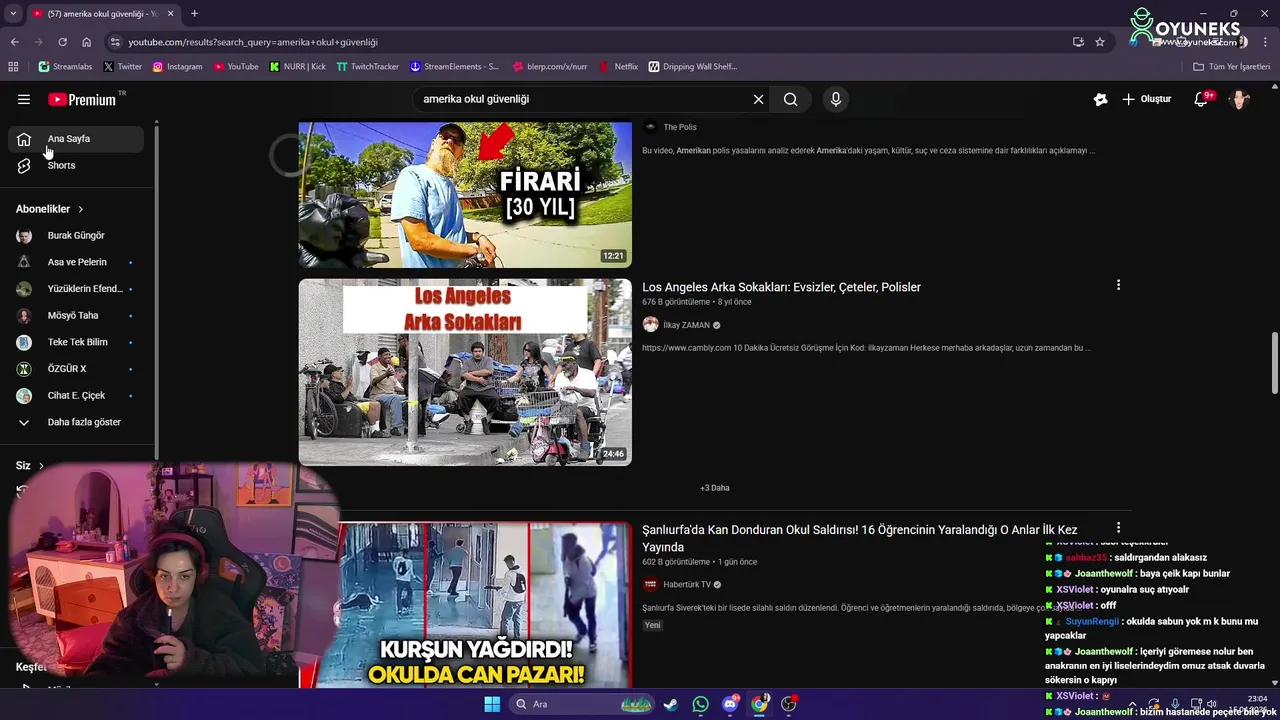Open the YouTube hamburger guide menu

point(24,99)
